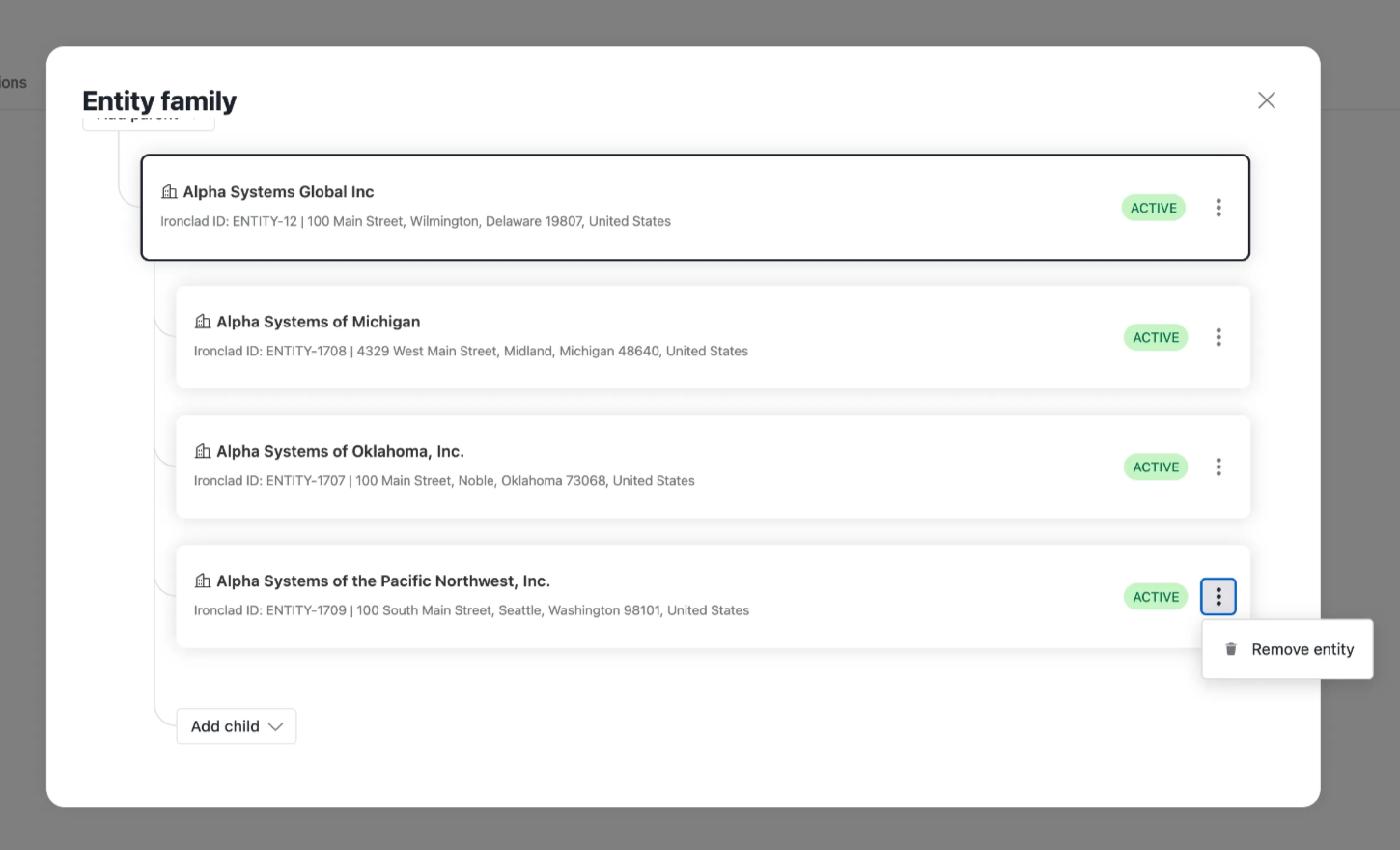Screen dimensions: 1400x850
Task: Open Alpha Systems of Michigan entity name
Action: click(318, 322)
